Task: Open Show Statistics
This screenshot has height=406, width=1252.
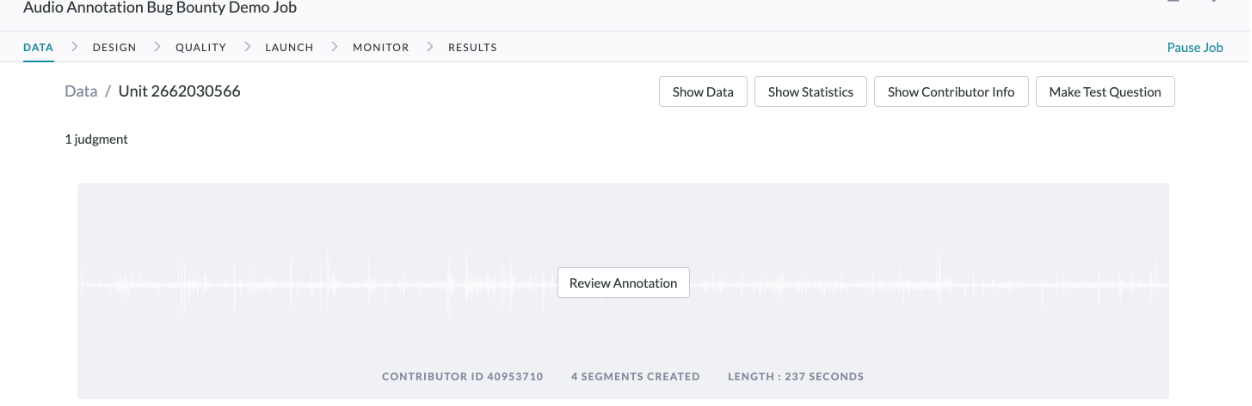Action: click(x=810, y=92)
